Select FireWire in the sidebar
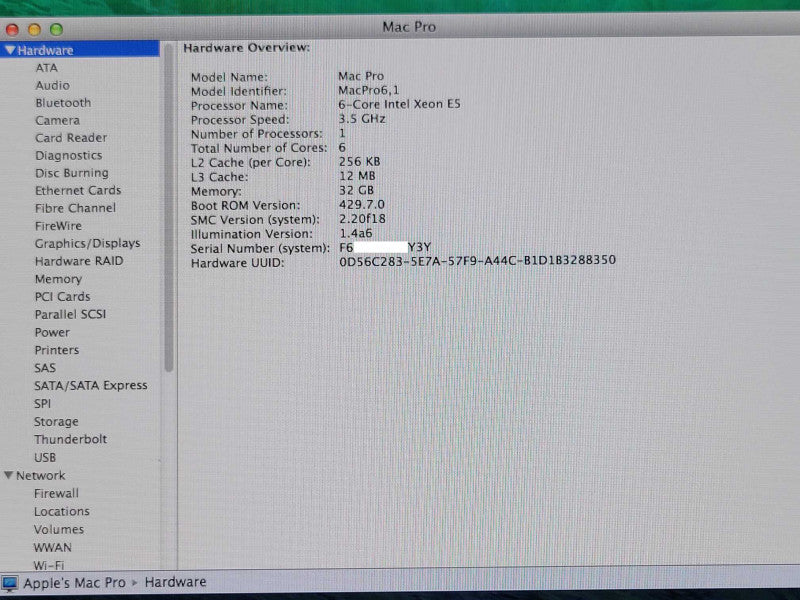 click(x=58, y=226)
